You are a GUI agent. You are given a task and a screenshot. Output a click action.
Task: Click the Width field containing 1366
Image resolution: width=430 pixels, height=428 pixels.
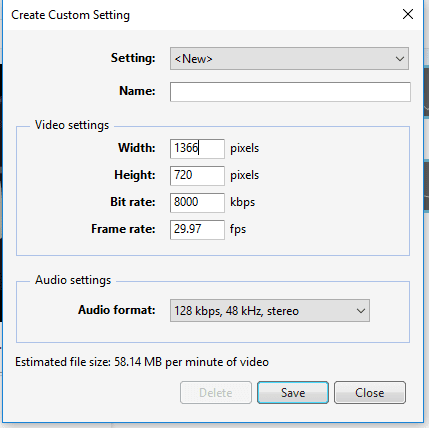pos(197,148)
